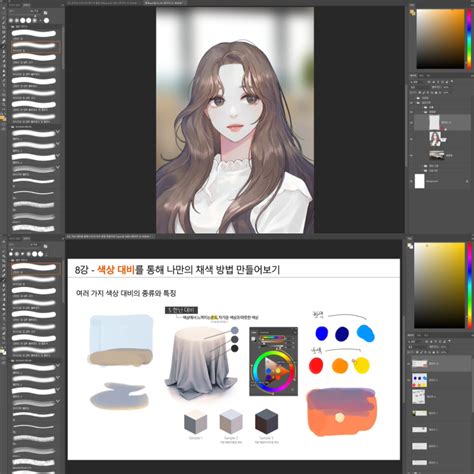Select the blurred background photo layer thumbnail
This screenshot has width=474, height=474.
pos(436,155)
